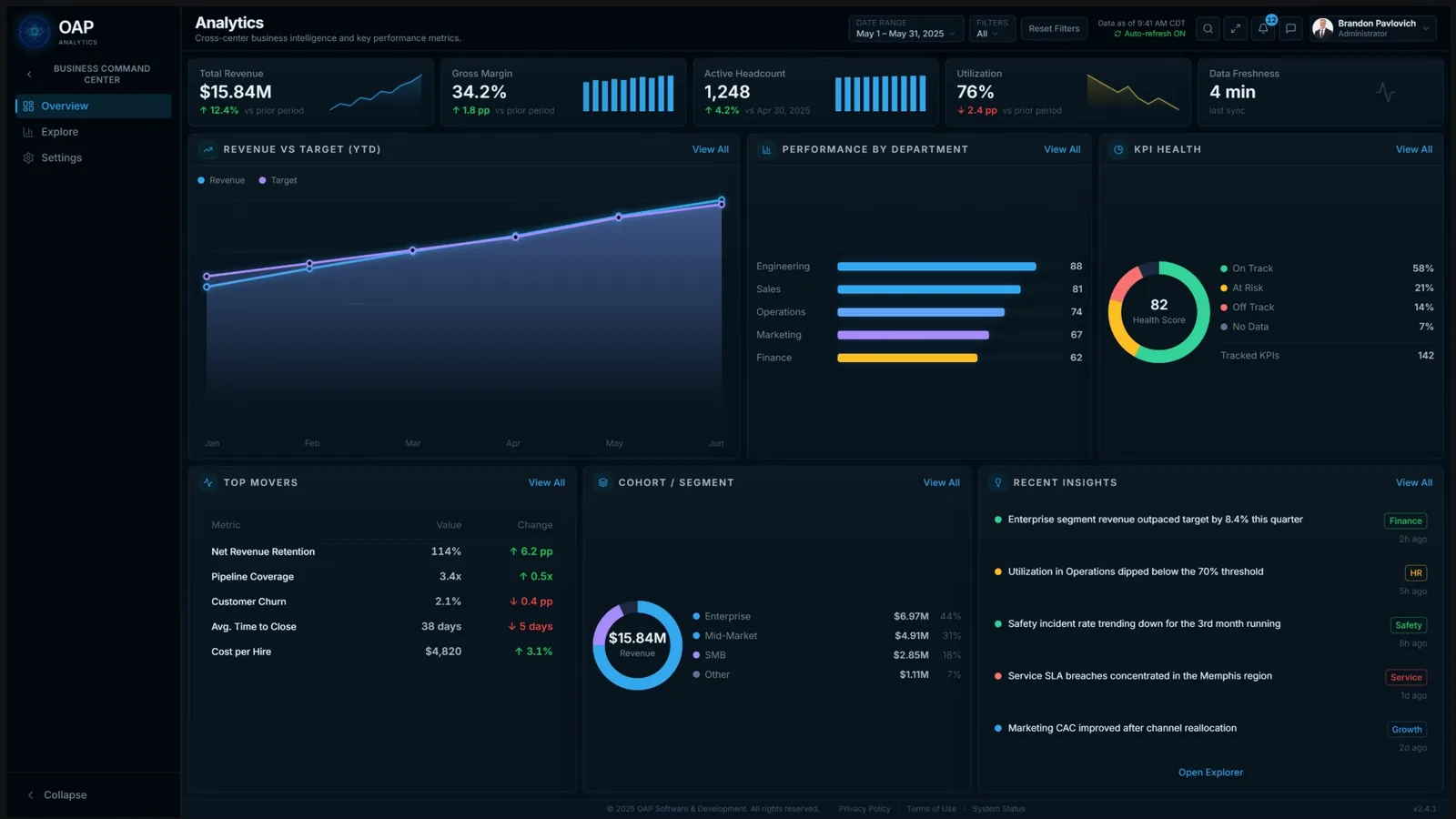Viewport: 1456px width, 819px height.
Task: Click the Engineering performance bar
Action: coord(936,267)
